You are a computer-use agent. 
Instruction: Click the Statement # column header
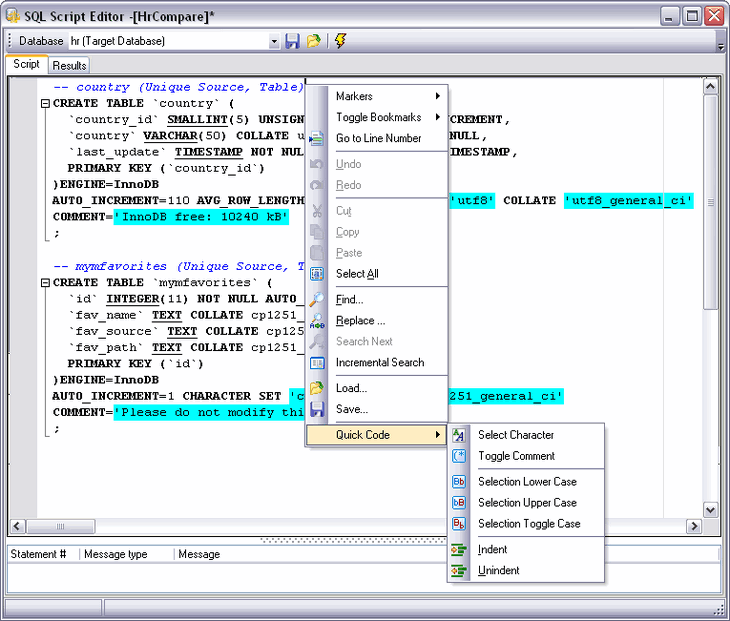click(x=44, y=554)
